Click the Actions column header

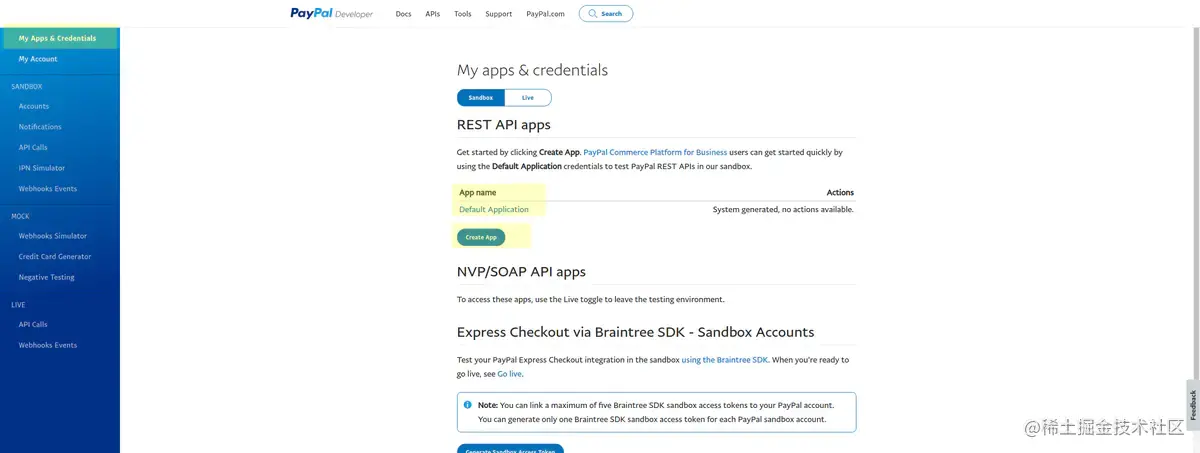[840, 192]
